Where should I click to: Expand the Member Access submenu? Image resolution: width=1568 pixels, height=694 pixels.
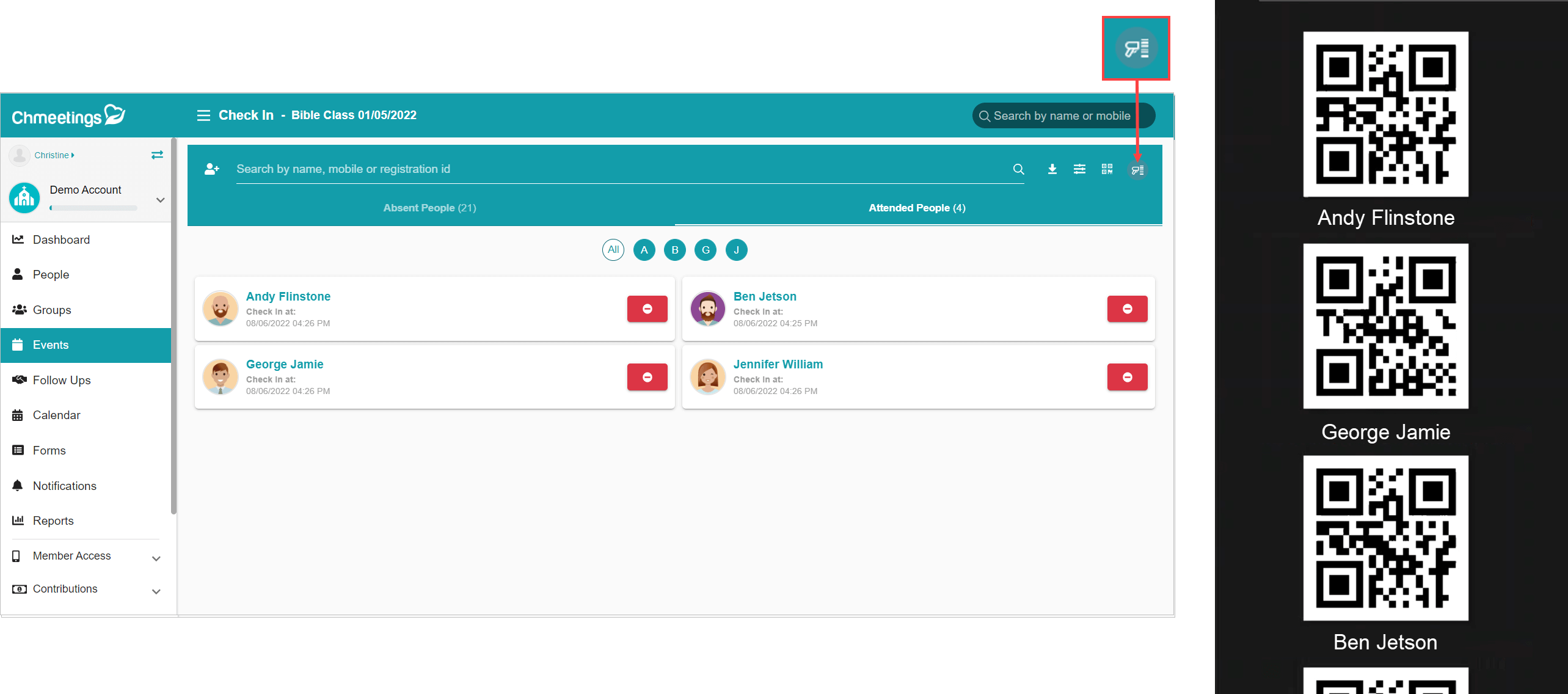[156, 558]
